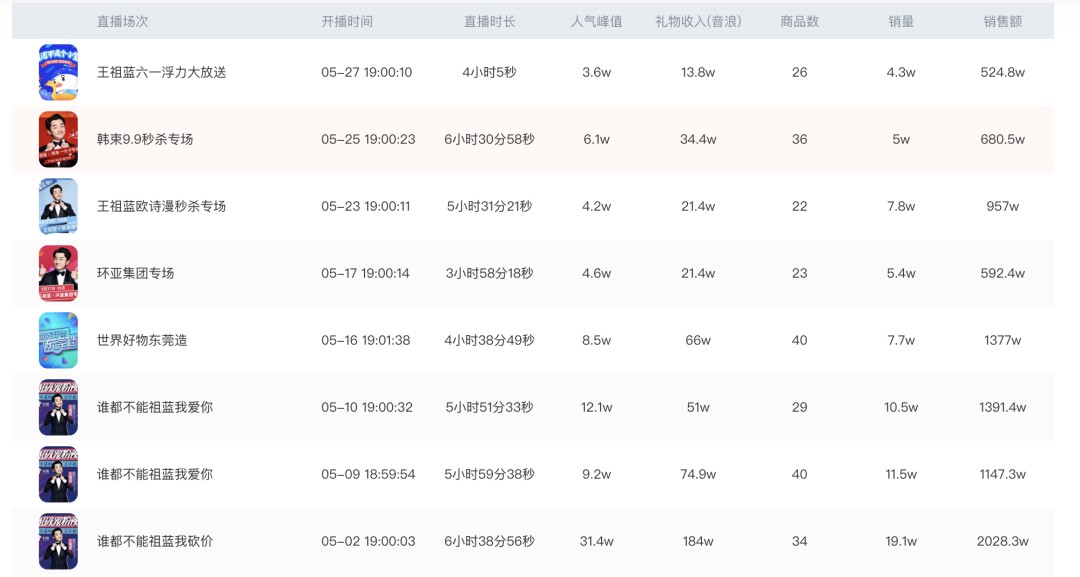Sort by 销售额 column header
The width and height of the screenshot is (1080, 577).
[1002, 21]
